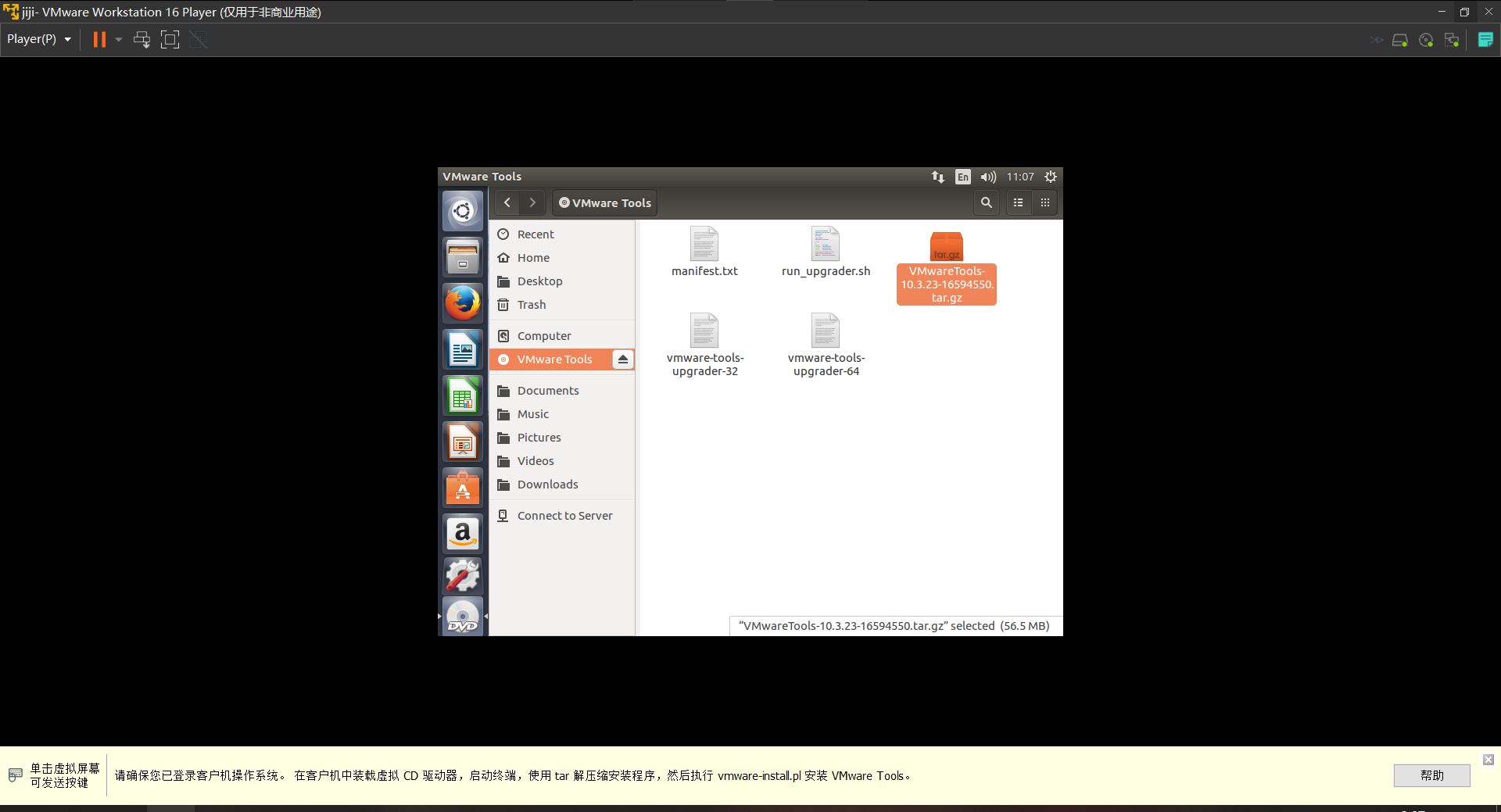Open LibreOffice Calc in the launcher
Screen dimensions: 1501x812
pos(462,396)
